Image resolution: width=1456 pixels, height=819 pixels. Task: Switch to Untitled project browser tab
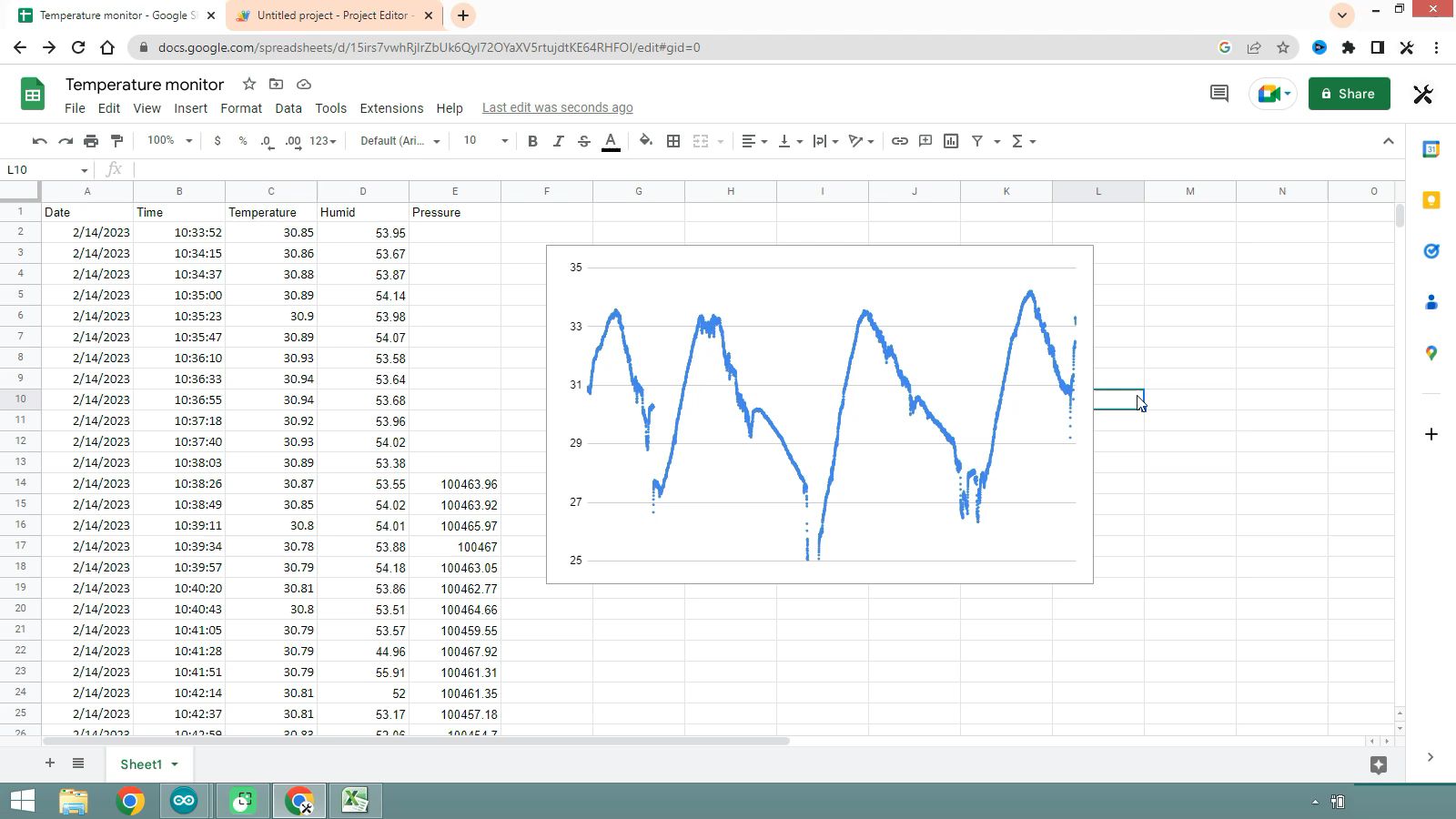pyautogui.click(x=333, y=15)
